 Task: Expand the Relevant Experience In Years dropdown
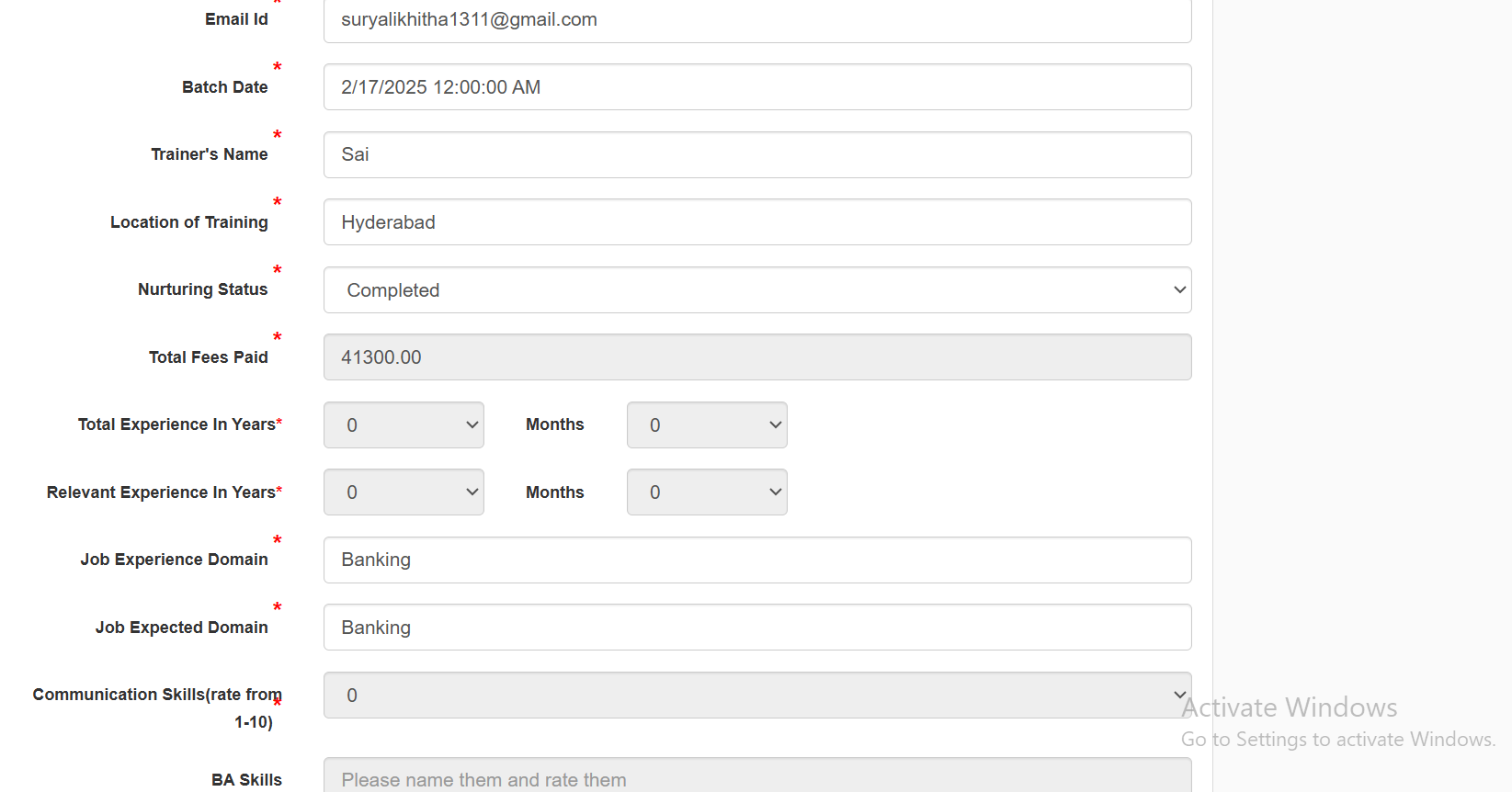[404, 492]
